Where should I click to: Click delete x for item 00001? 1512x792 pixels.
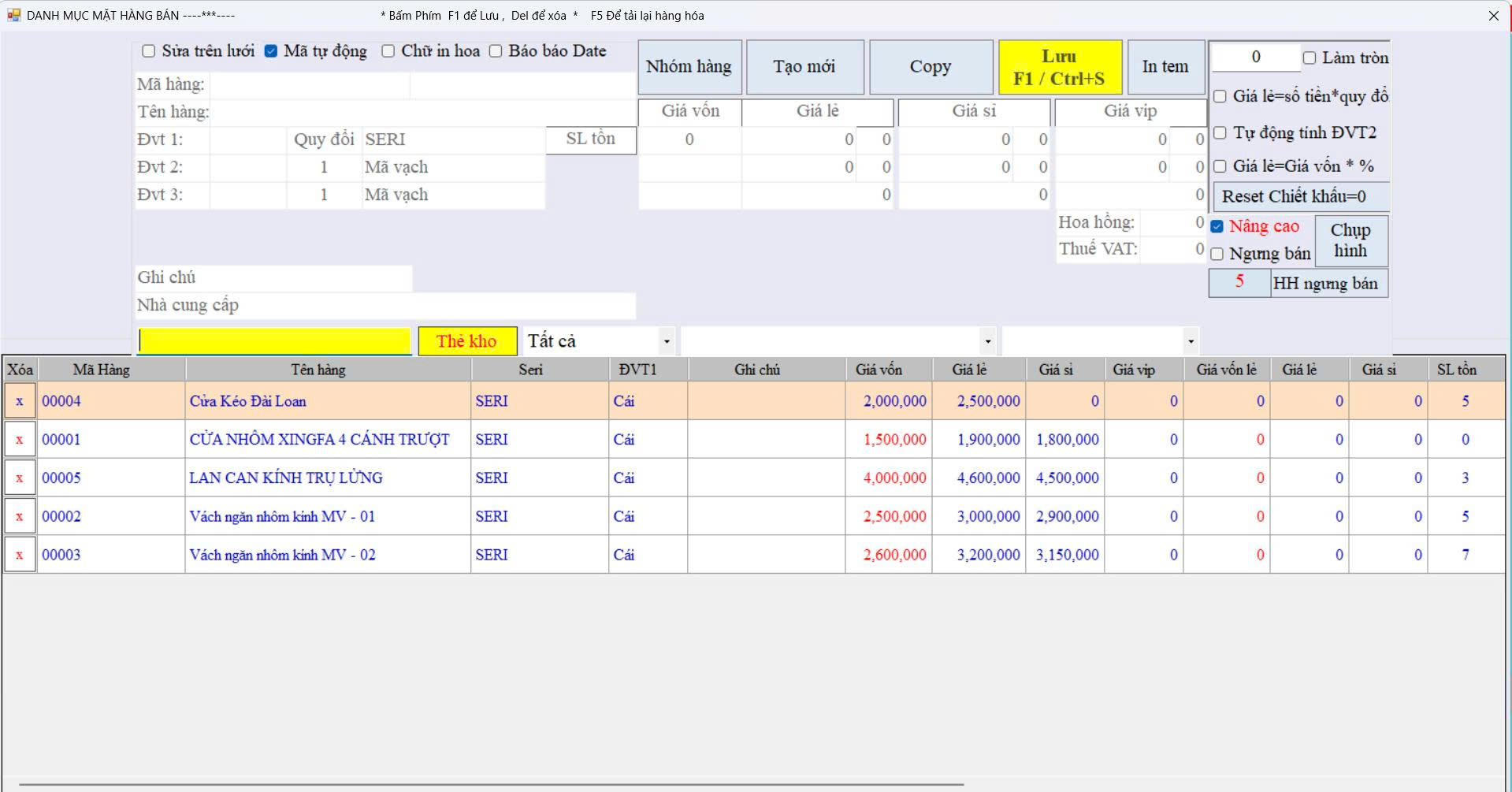(x=20, y=440)
